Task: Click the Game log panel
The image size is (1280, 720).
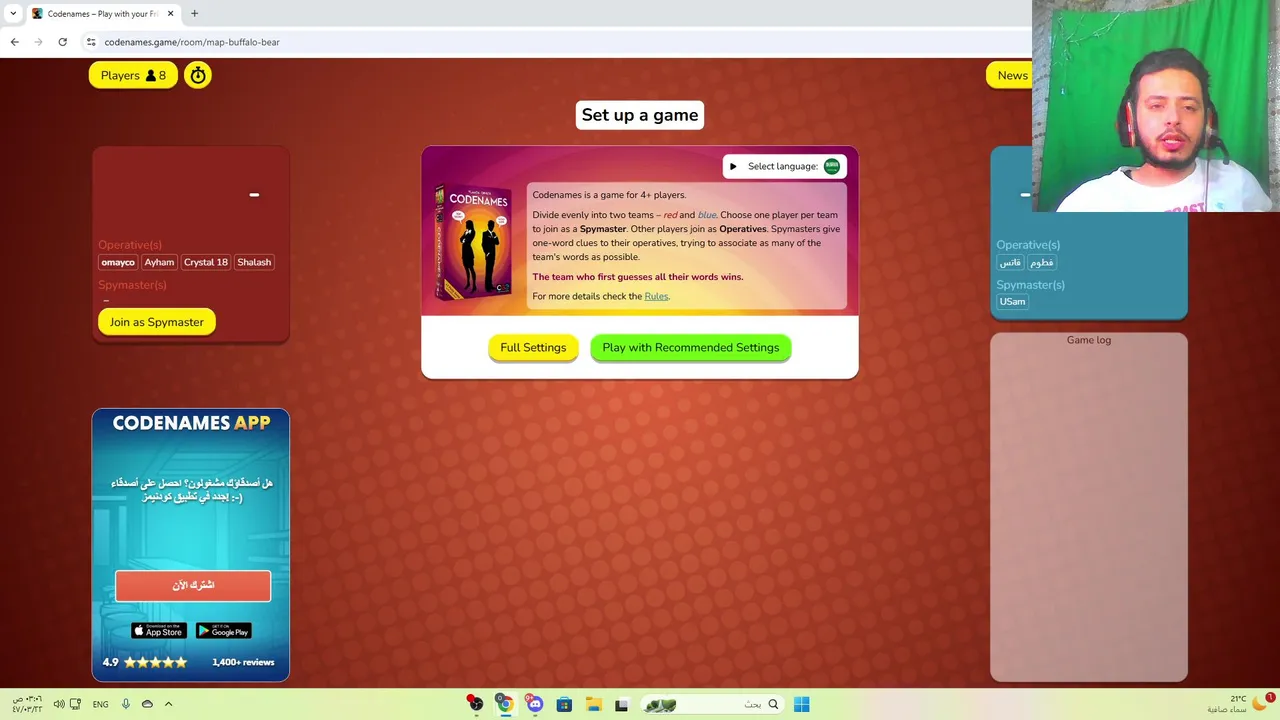Action: pyautogui.click(x=1089, y=507)
